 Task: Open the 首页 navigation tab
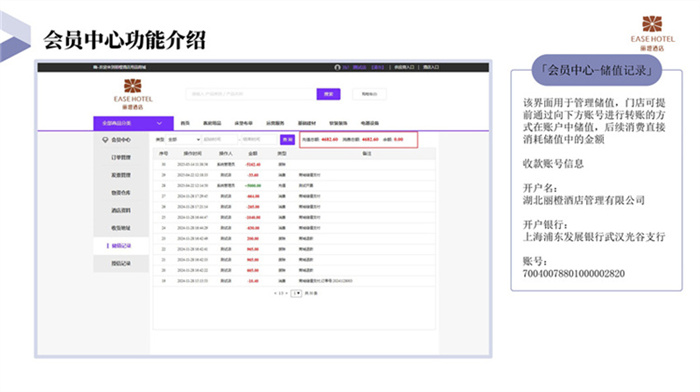[185, 123]
